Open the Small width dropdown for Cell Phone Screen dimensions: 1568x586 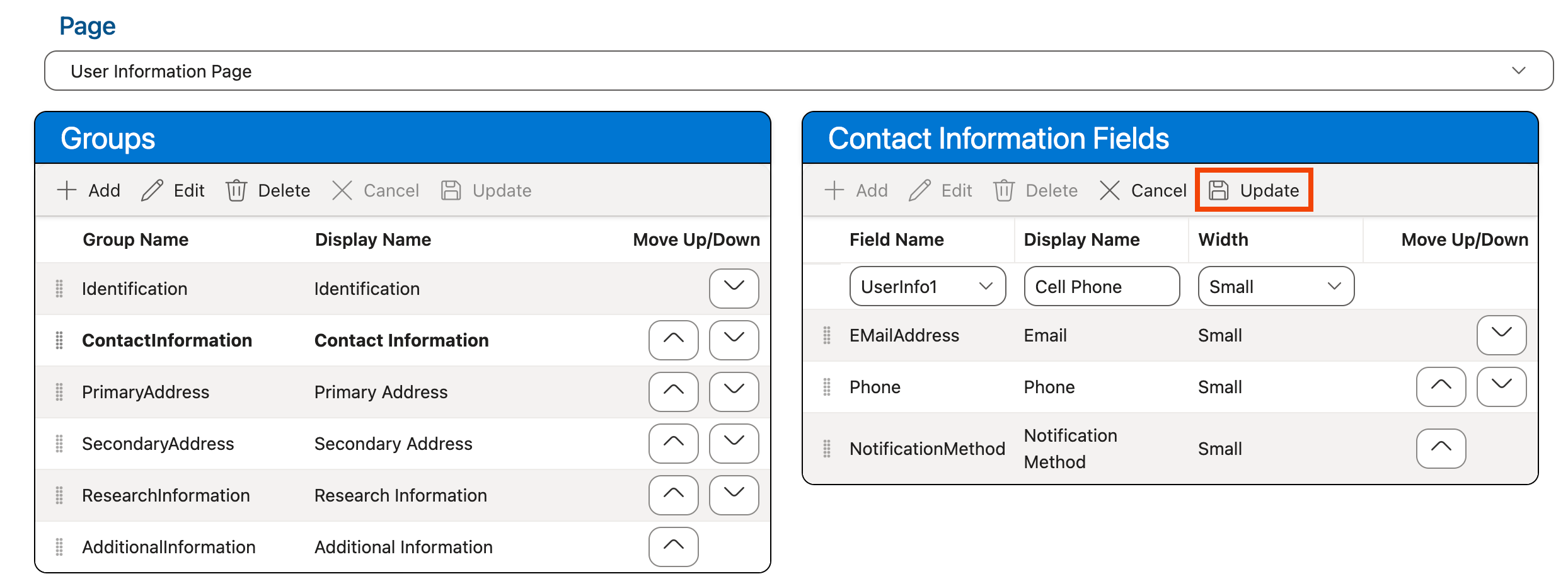1334,286
